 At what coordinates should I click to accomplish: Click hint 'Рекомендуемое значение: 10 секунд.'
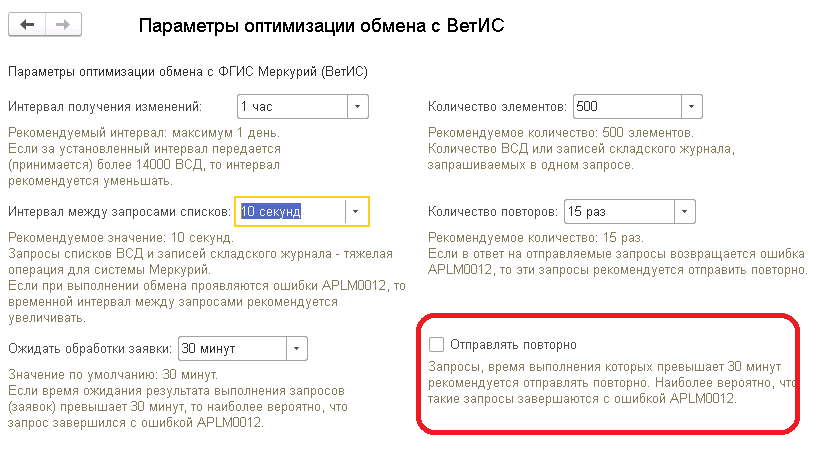tap(121, 238)
